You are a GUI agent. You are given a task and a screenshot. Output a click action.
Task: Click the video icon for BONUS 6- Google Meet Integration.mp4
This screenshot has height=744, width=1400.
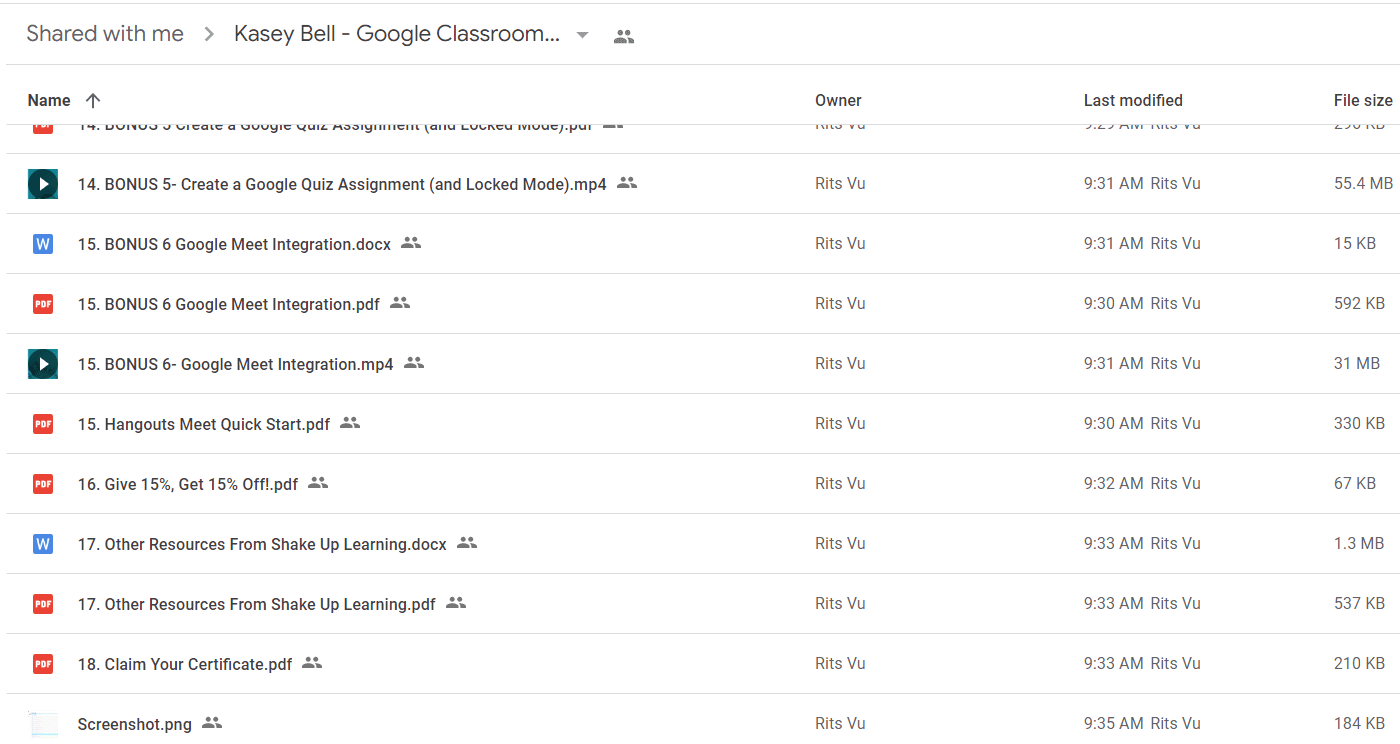coord(43,364)
